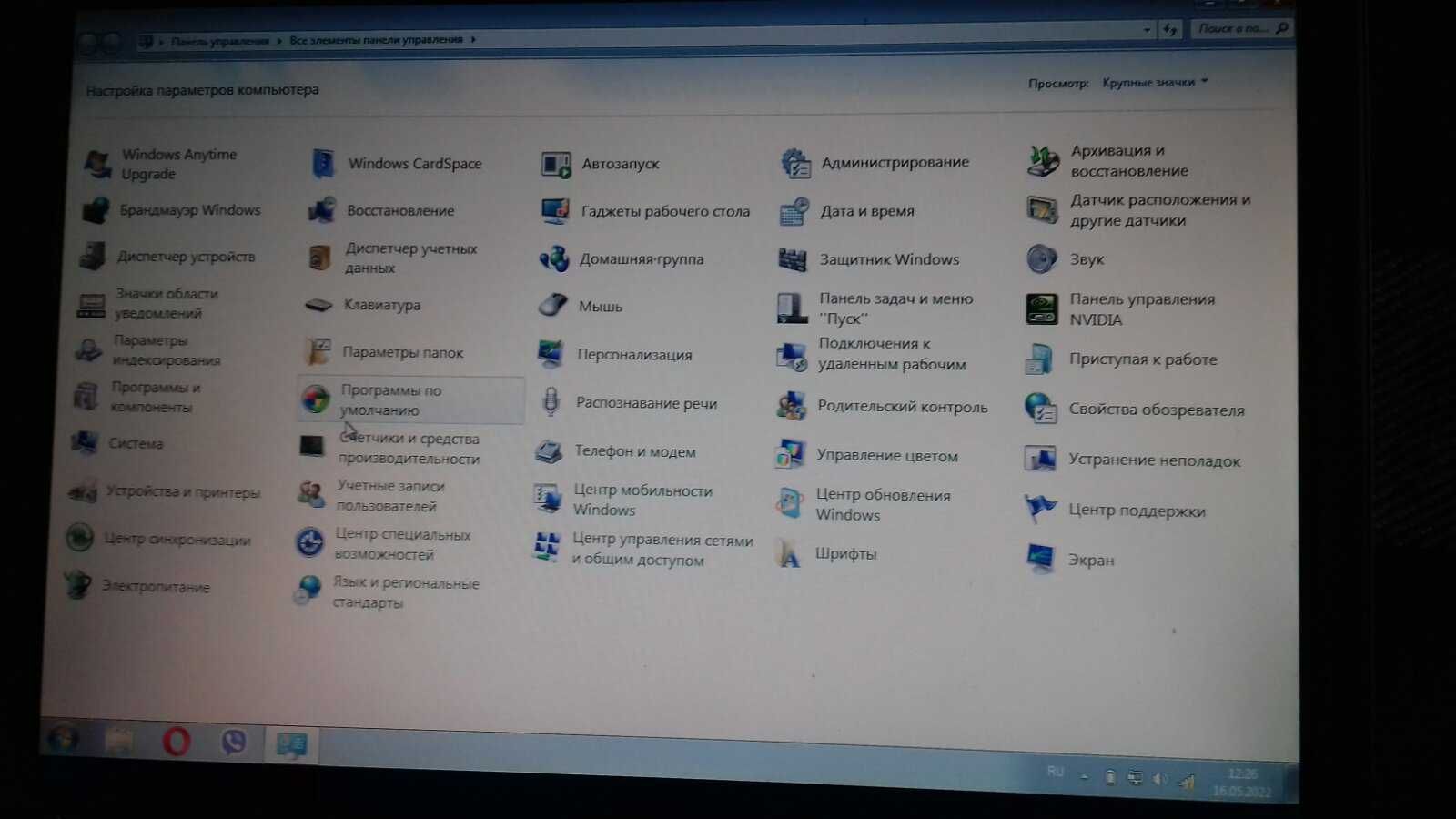Open the Шрифты icon
The height and width of the screenshot is (819, 1456).
tap(788, 553)
